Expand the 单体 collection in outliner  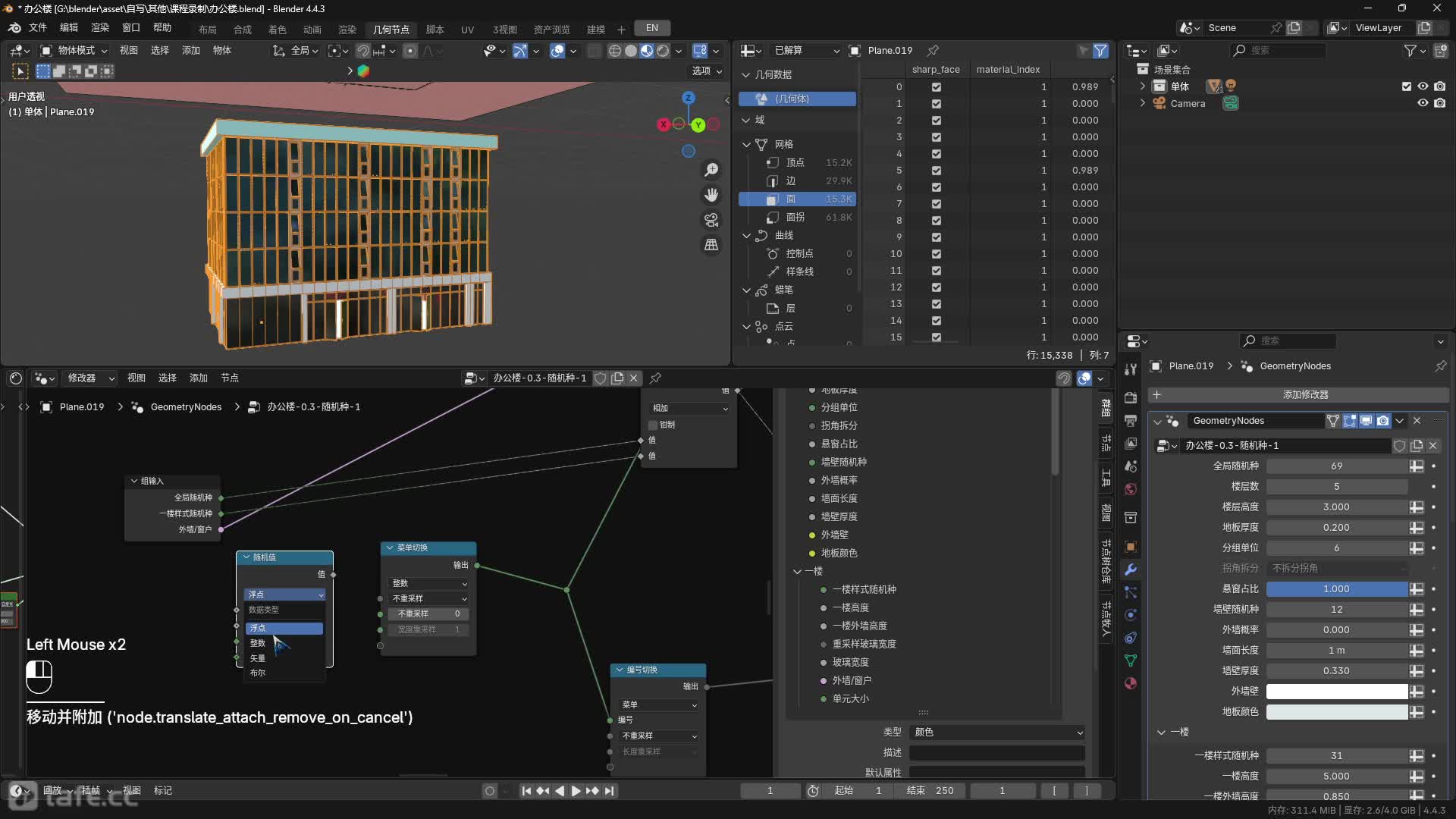pos(1142,86)
